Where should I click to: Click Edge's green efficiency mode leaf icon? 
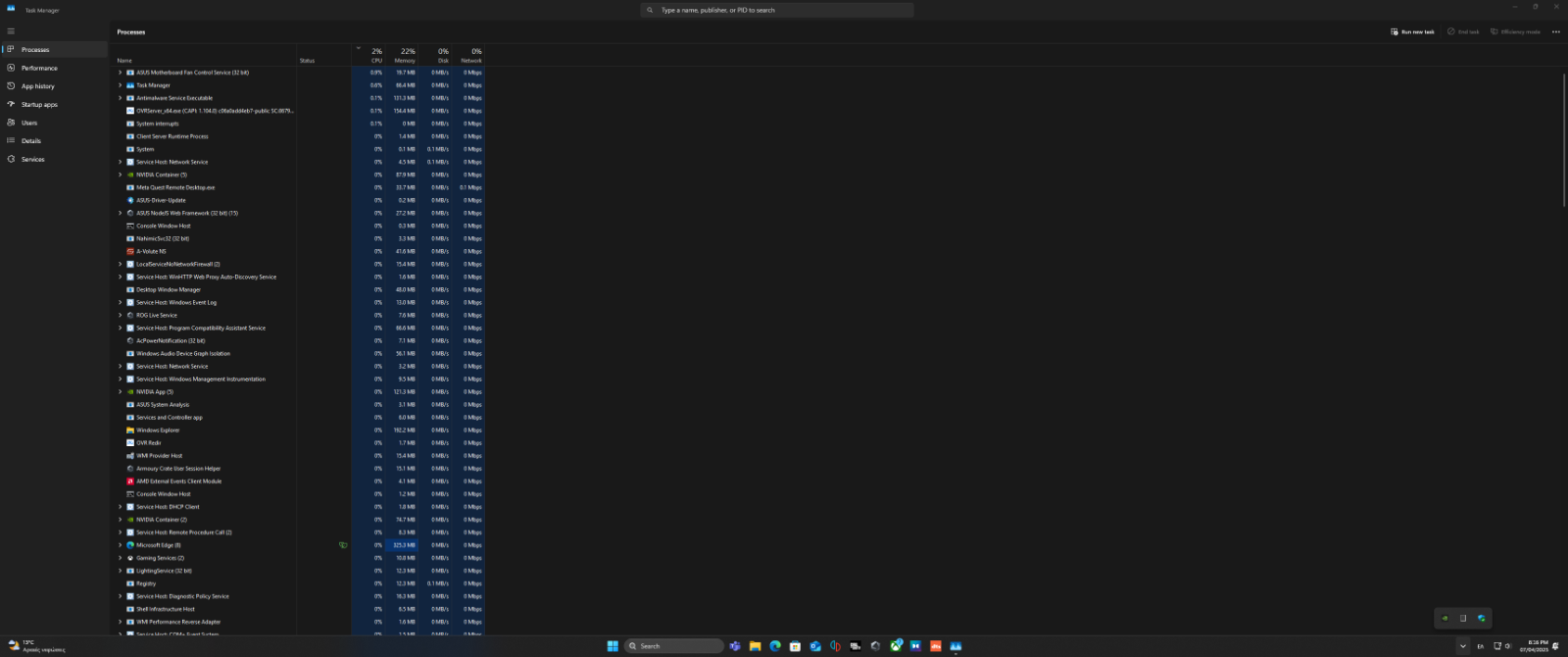[x=343, y=545]
